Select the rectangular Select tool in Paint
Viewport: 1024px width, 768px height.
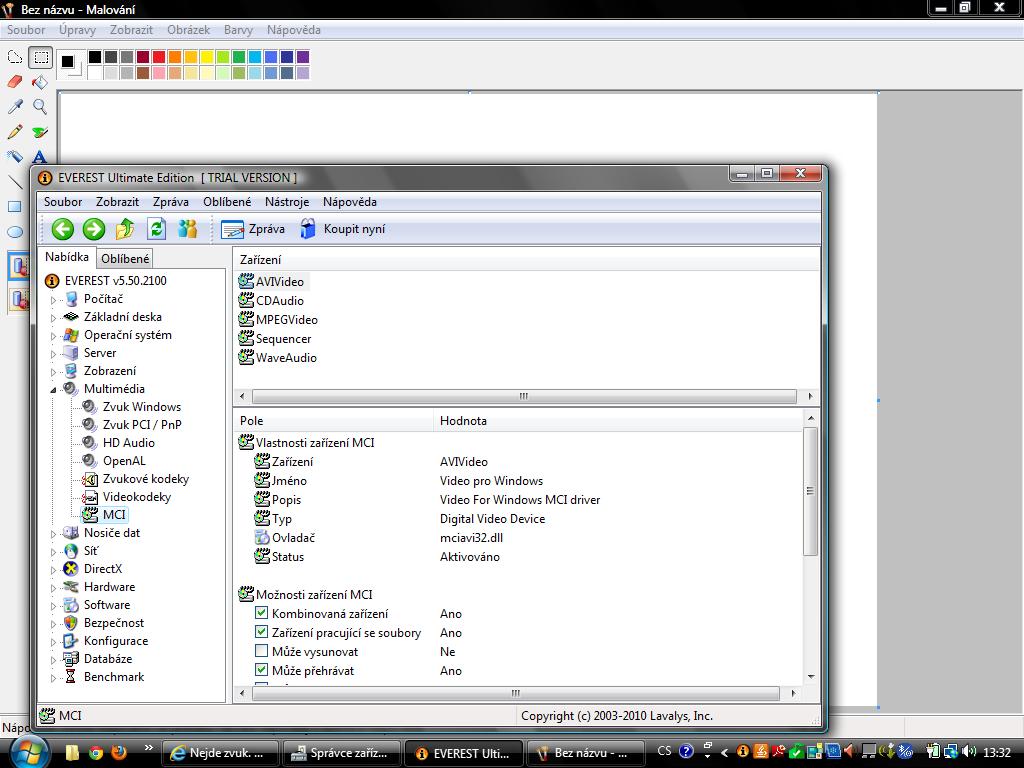[x=40, y=57]
